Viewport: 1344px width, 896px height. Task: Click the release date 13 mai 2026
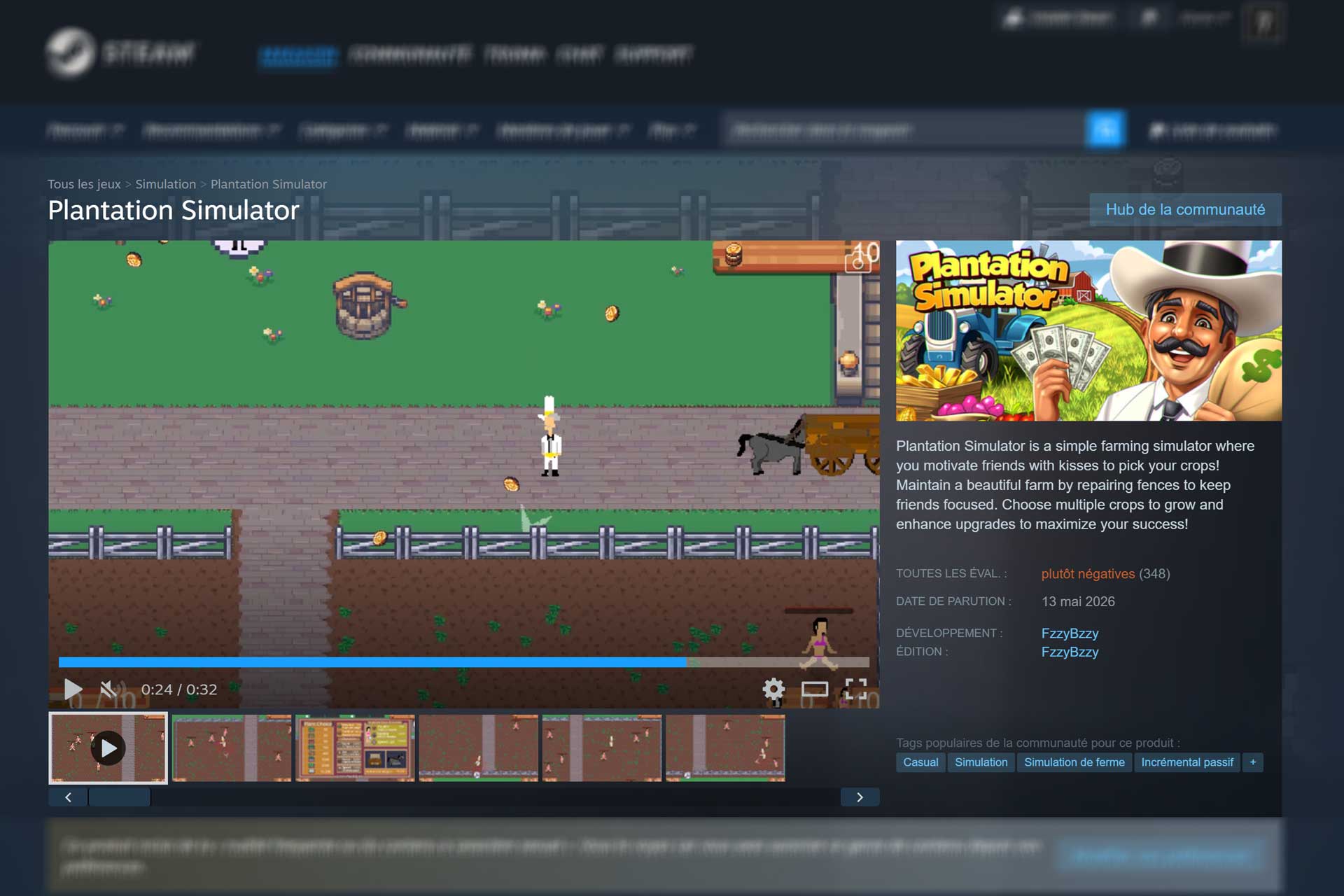point(1078,602)
